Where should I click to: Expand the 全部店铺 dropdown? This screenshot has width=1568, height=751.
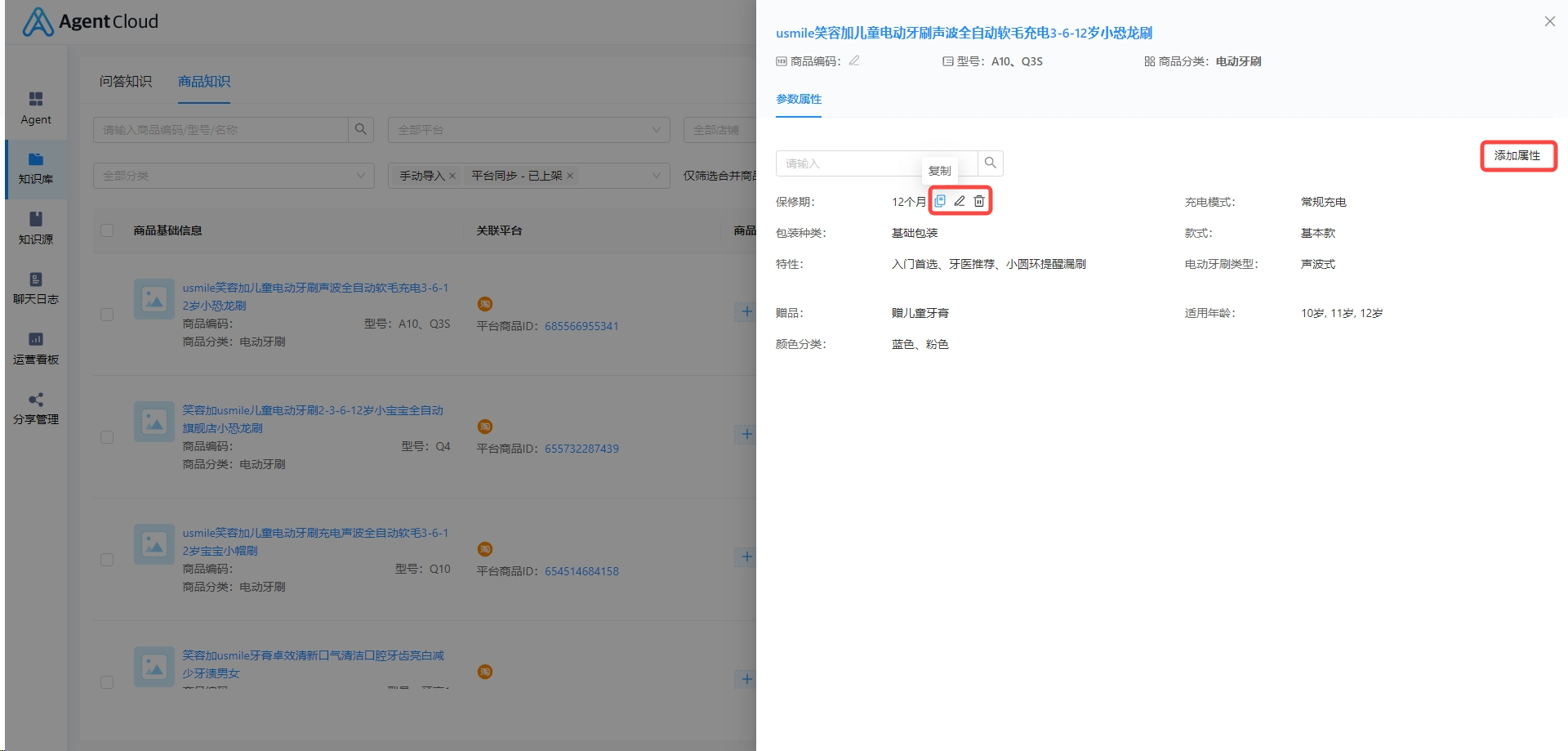[719, 130]
